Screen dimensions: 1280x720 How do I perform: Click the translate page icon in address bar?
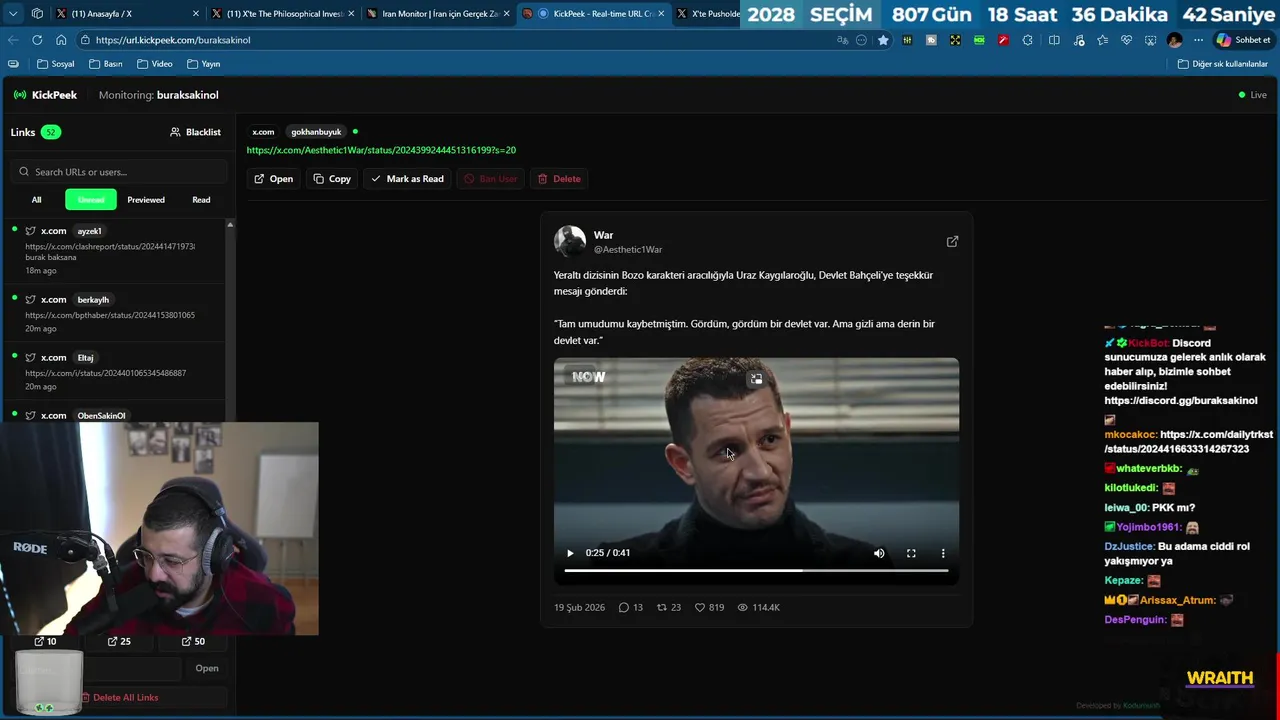click(x=843, y=40)
